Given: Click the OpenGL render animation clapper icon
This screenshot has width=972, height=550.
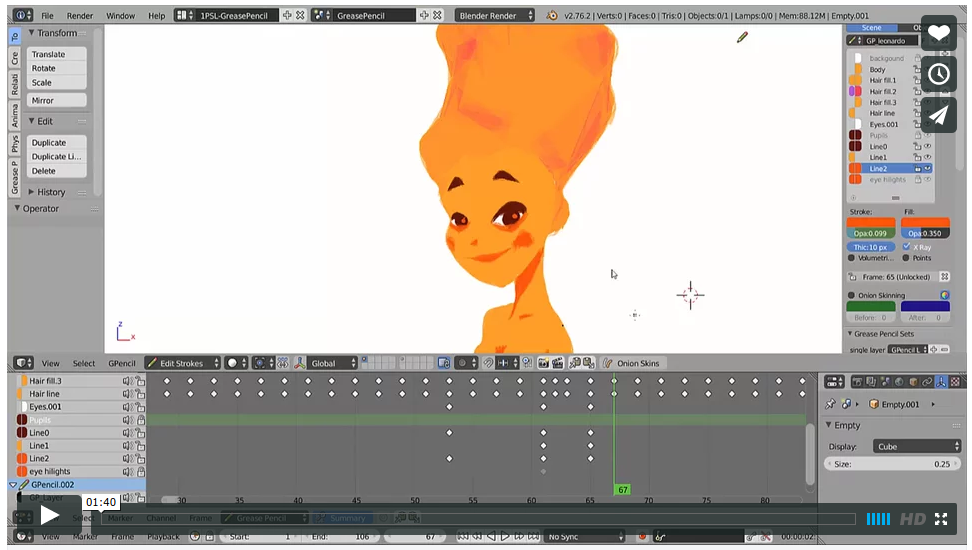Looking at the screenshot, I should point(557,363).
